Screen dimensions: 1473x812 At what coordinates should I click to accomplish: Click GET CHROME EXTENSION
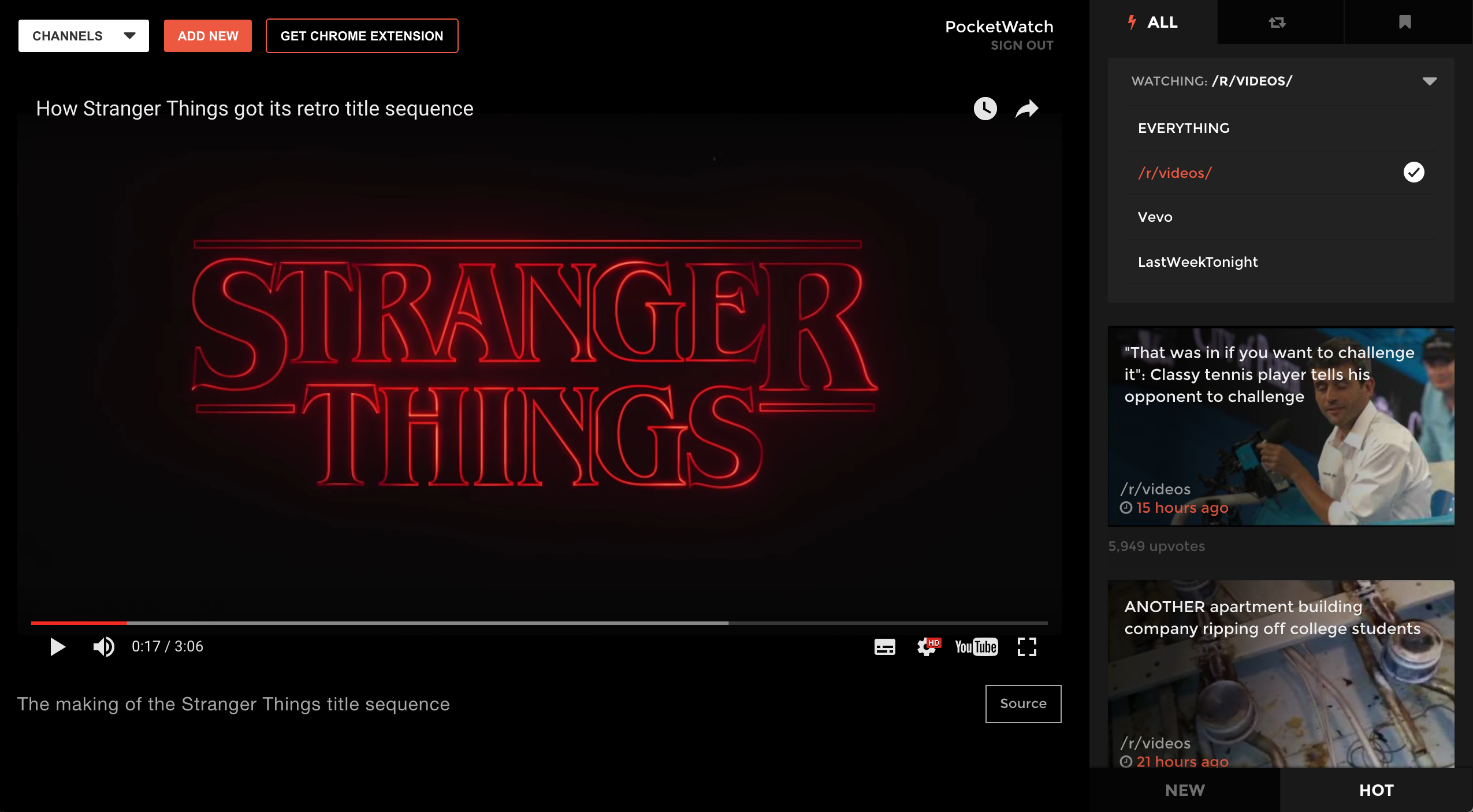click(x=362, y=35)
